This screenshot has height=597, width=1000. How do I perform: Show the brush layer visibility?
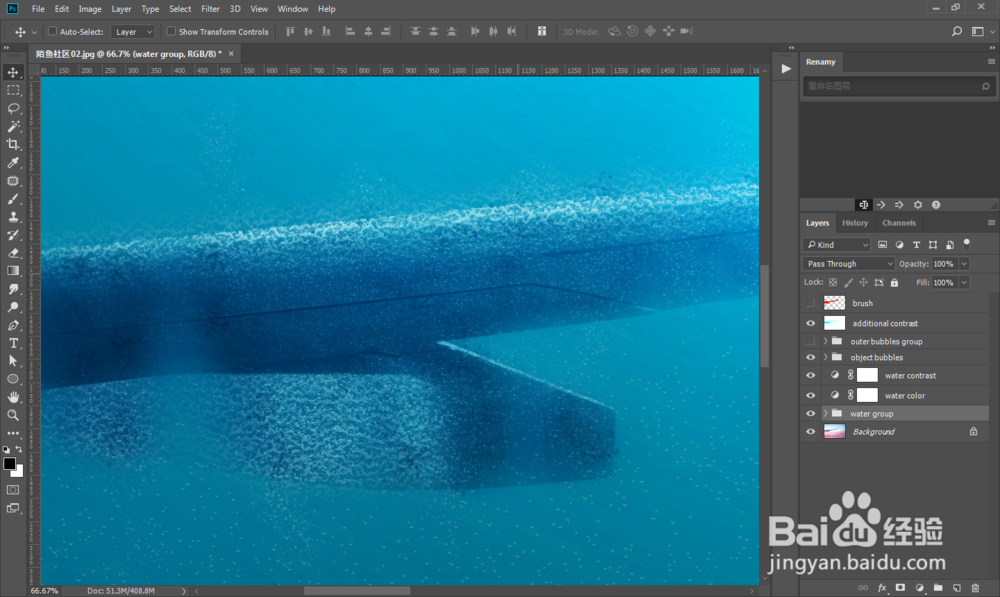pos(811,303)
